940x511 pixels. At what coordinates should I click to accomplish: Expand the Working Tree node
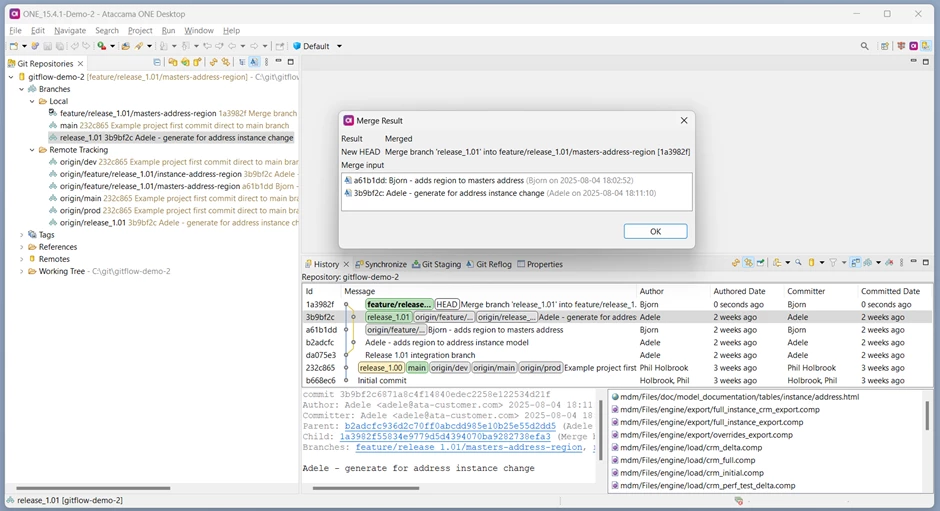point(22,271)
